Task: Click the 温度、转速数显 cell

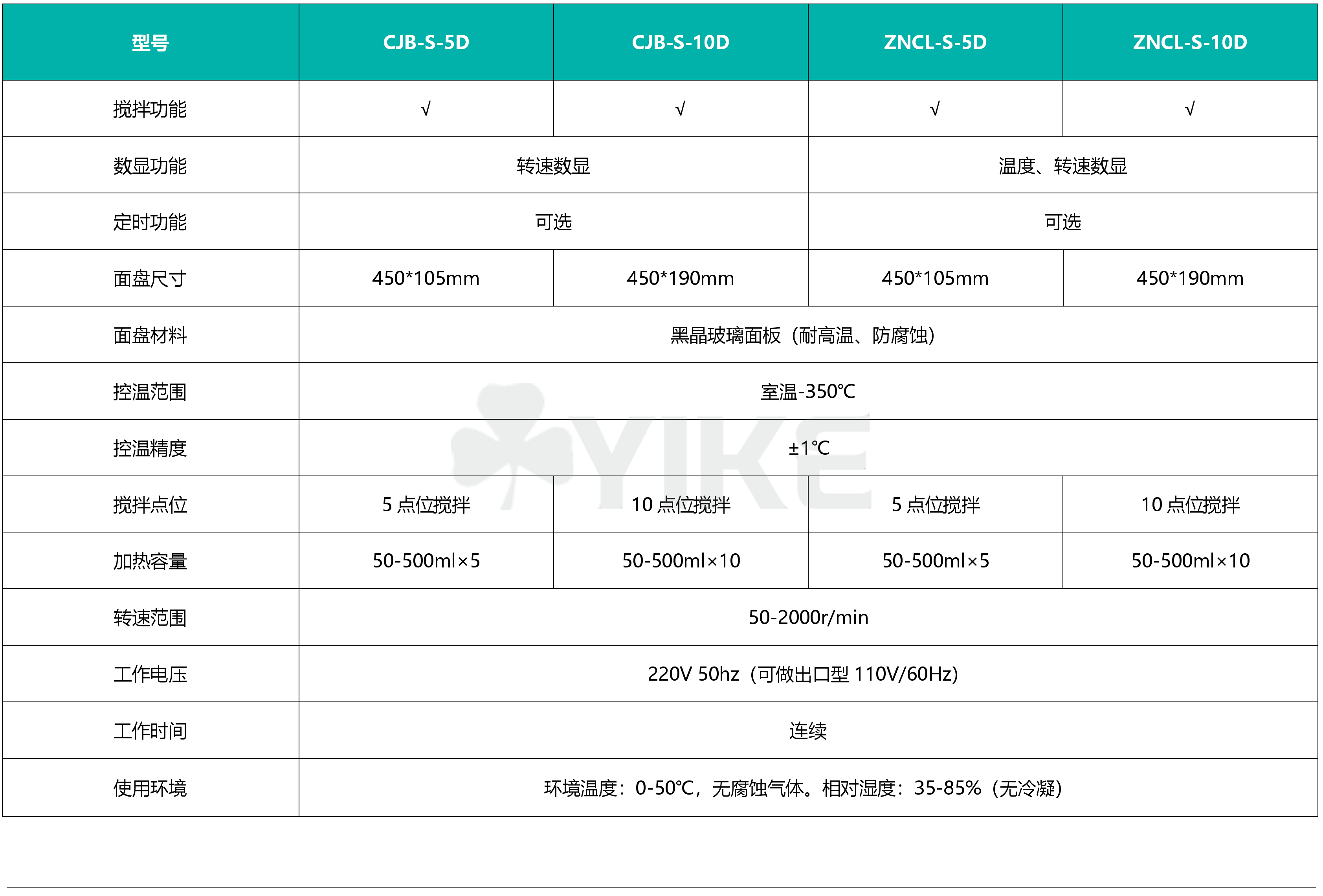Action: 1062,166
